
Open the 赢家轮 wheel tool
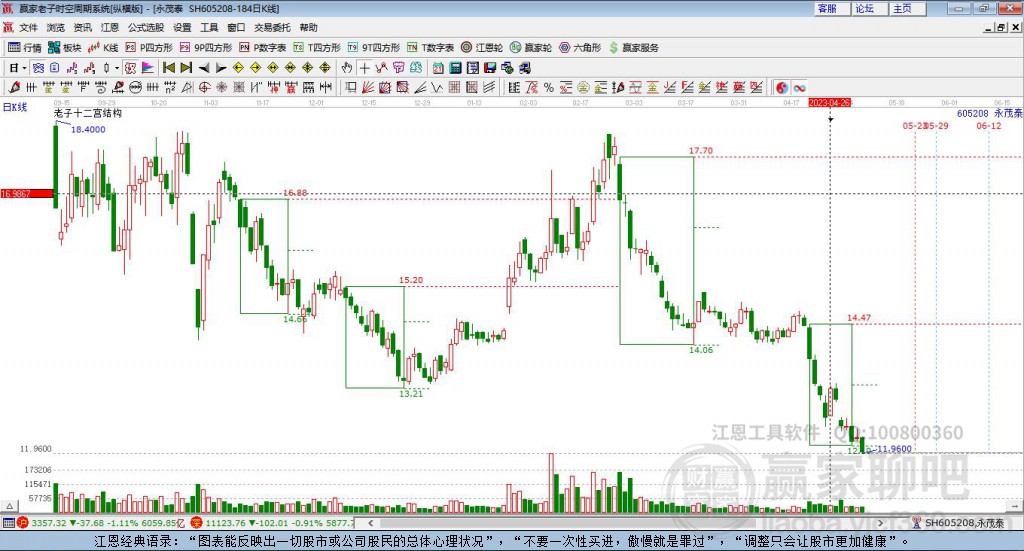coord(531,48)
